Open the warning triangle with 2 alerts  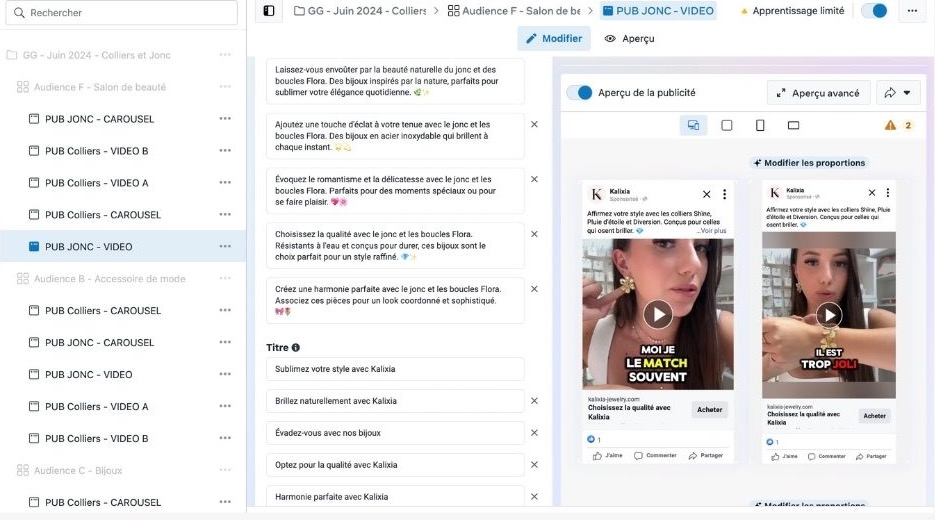[x=899, y=125]
